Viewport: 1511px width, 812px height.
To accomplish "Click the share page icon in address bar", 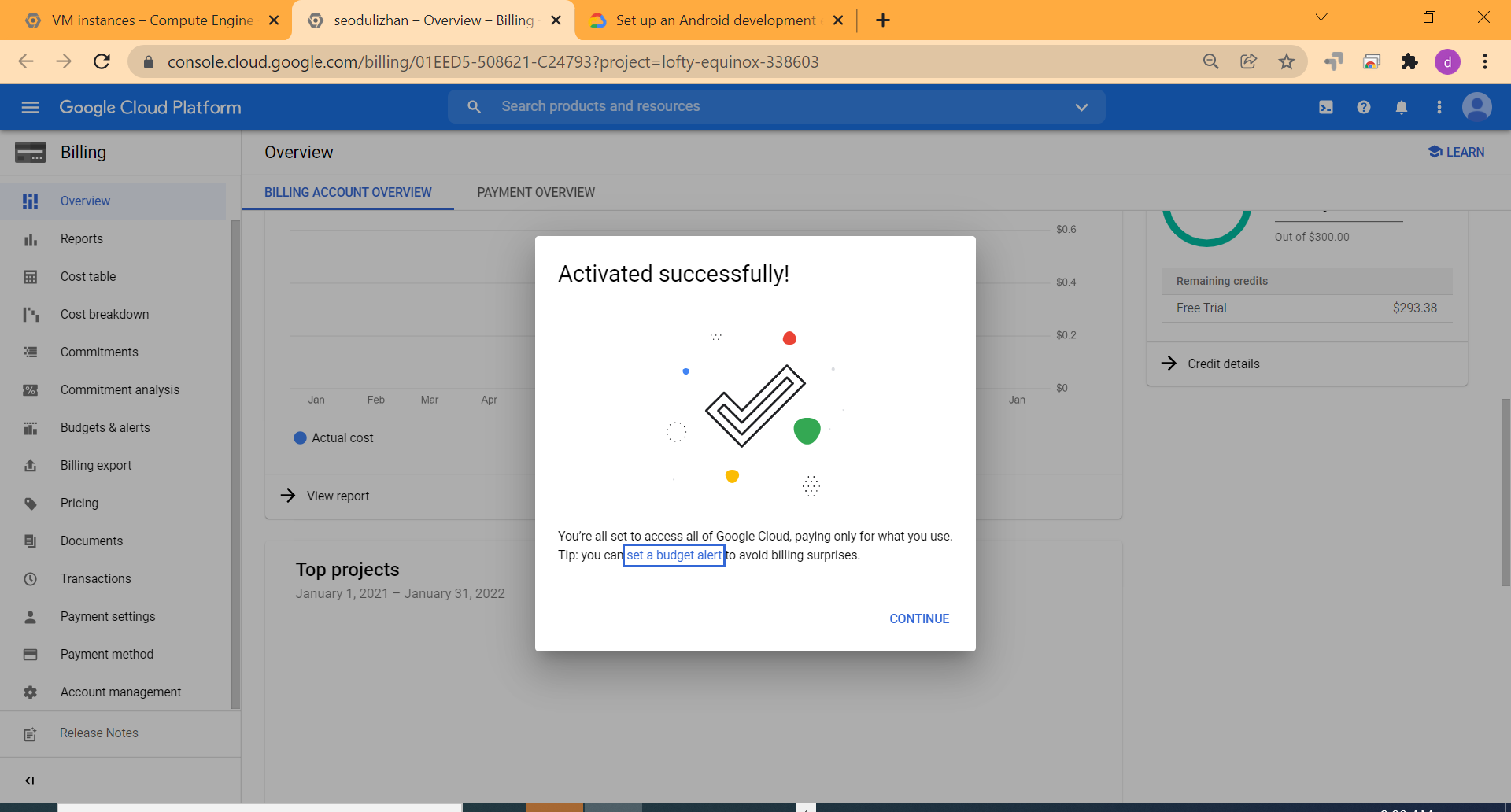I will pos(1249,61).
